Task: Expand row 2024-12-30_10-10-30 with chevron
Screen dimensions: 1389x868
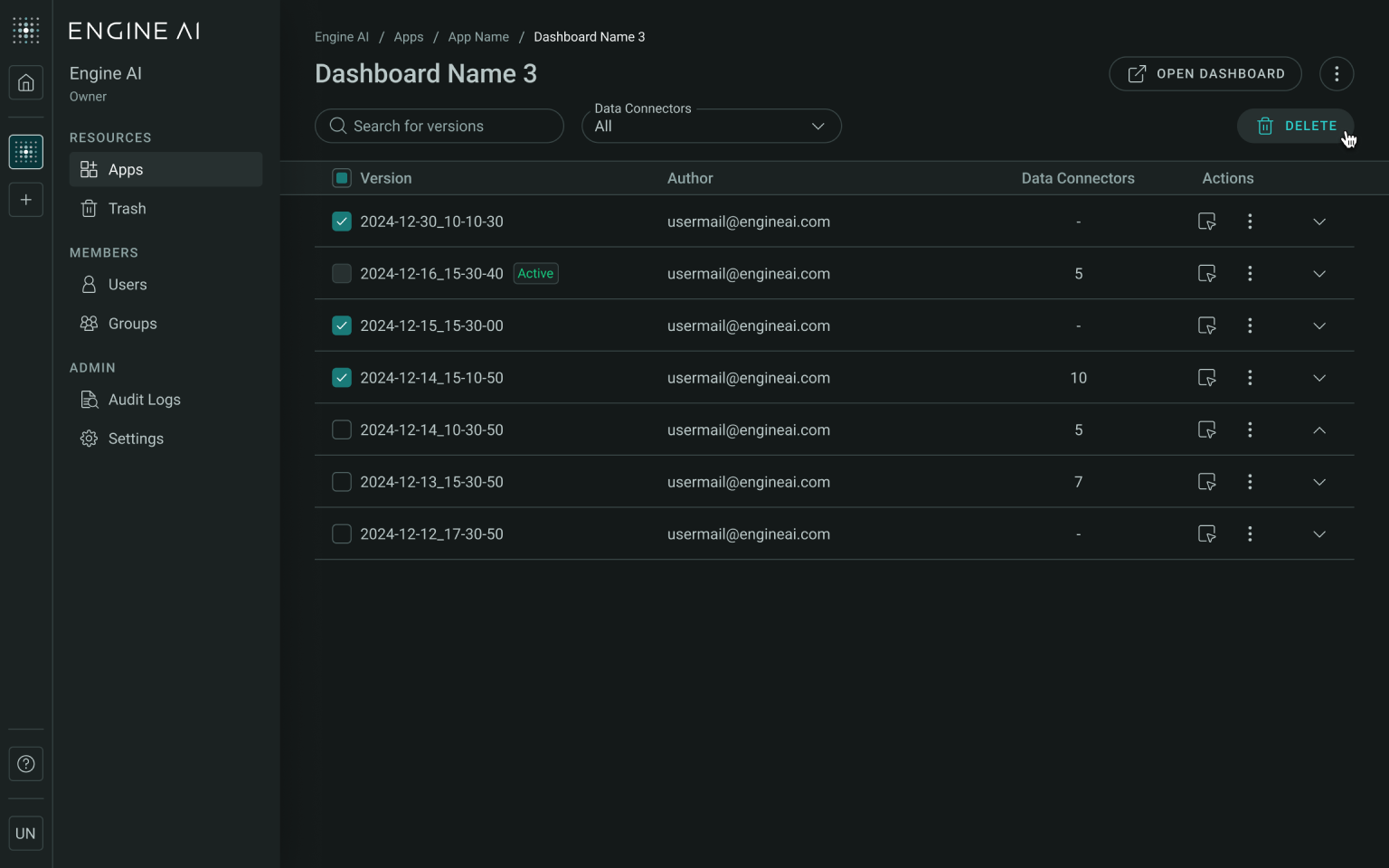Action: click(1319, 222)
